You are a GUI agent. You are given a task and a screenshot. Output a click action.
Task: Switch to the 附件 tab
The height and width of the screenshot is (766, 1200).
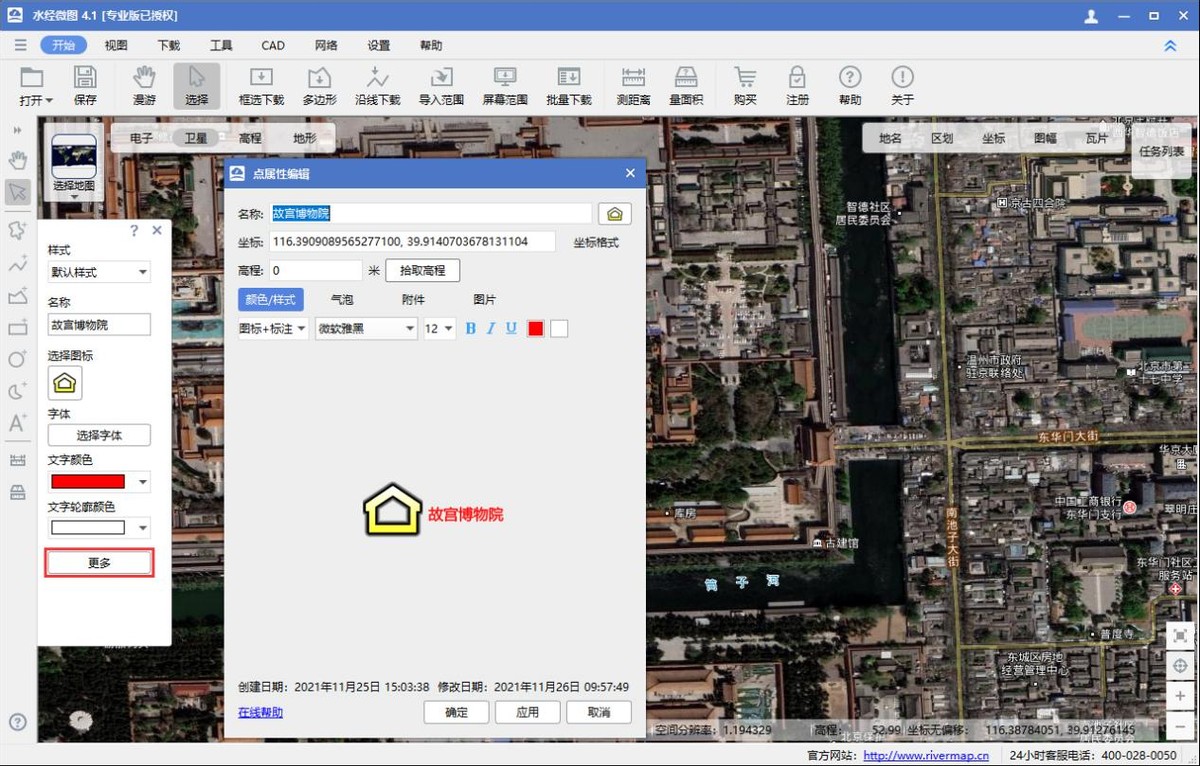click(413, 299)
